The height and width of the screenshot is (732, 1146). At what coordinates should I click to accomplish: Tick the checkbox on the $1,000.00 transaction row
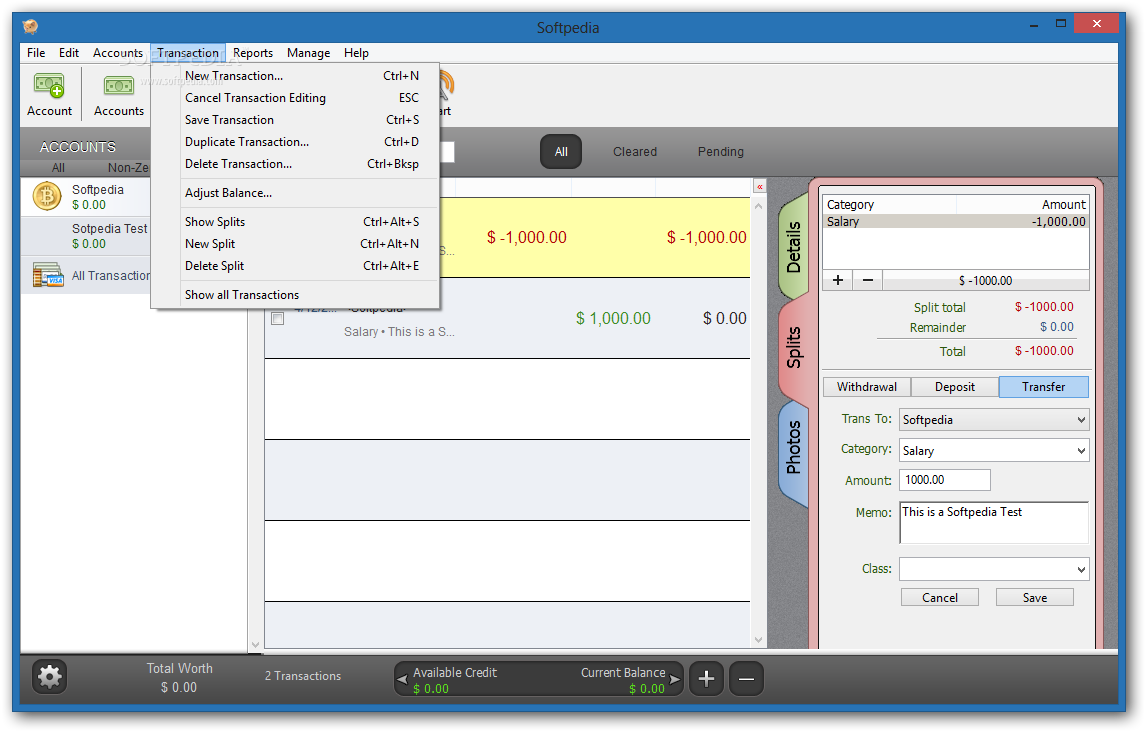[x=278, y=319]
